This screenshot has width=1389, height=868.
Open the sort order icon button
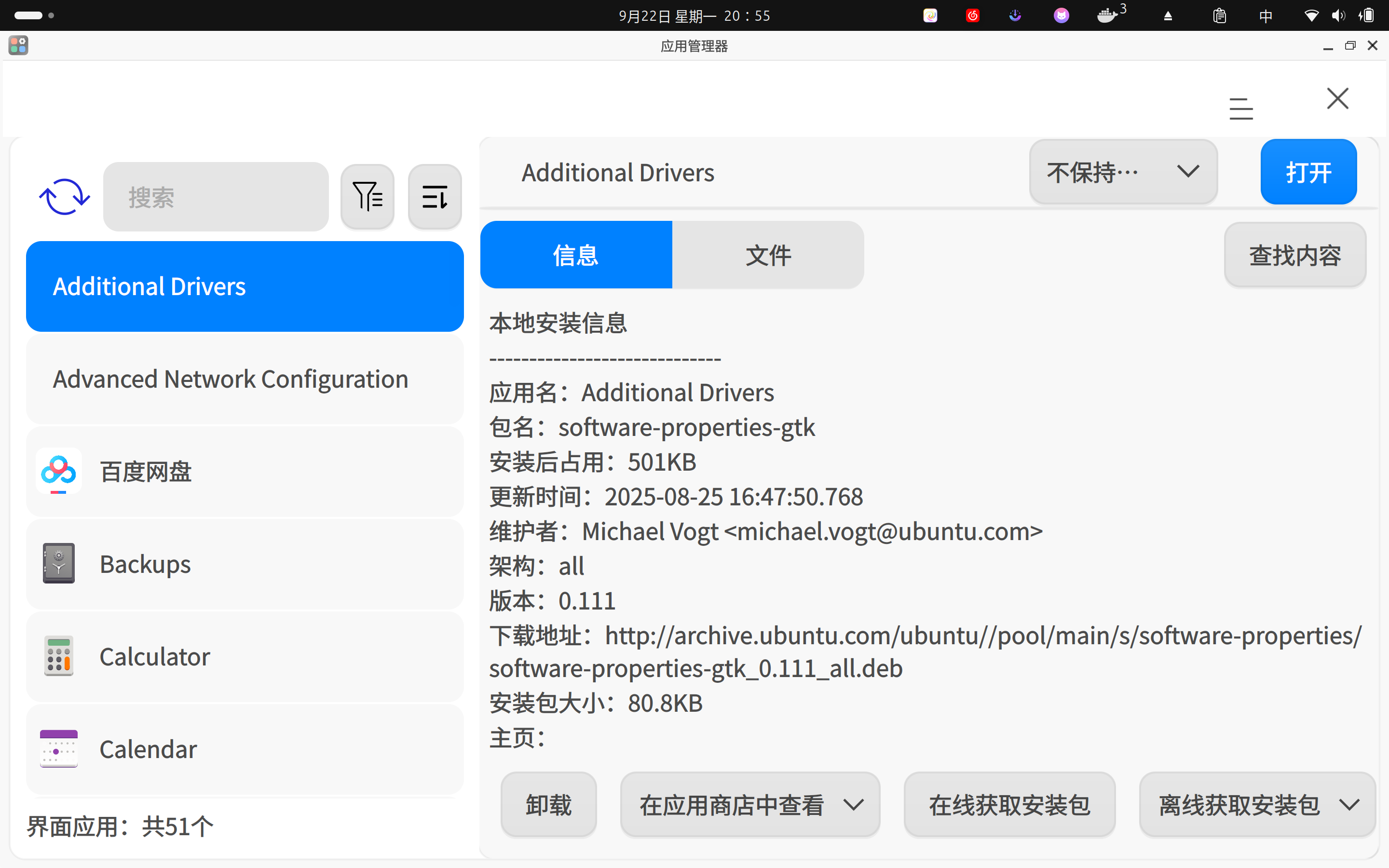pyautogui.click(x=435, y=197)
